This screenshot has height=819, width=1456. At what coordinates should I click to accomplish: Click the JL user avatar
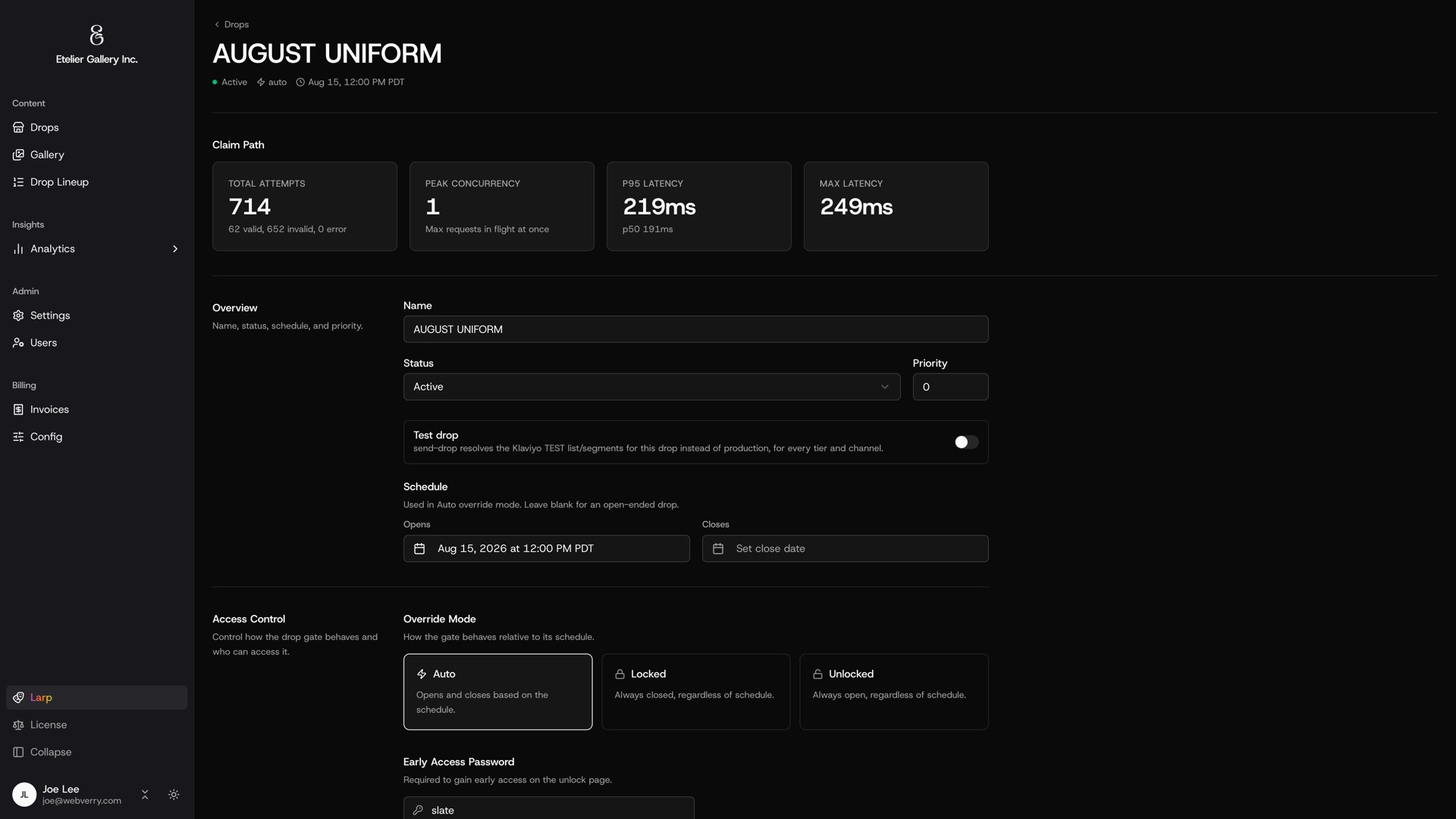pos(24,795)
